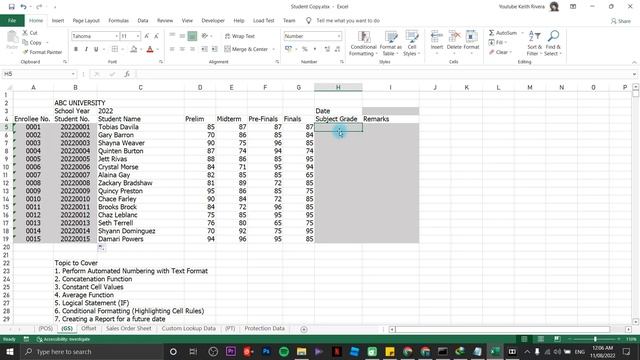
Task: Toggle Center alignment button
Action: (182, 49)
